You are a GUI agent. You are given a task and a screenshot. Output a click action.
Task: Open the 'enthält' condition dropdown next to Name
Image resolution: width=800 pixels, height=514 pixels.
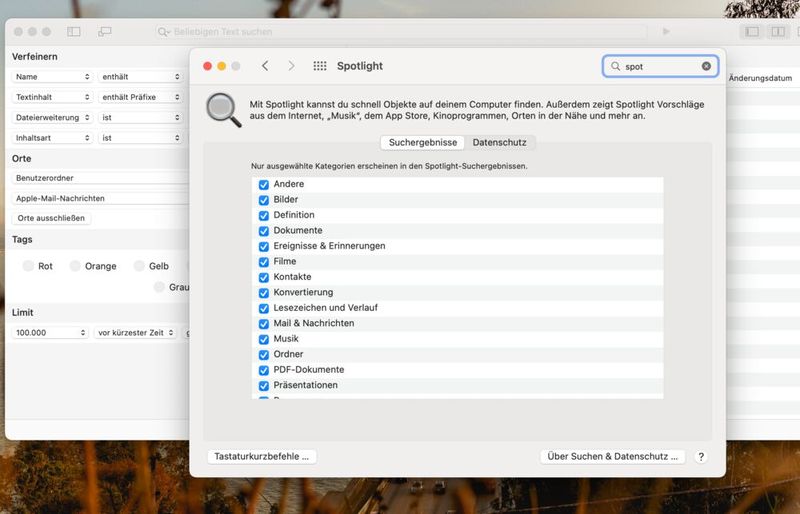pyautogui.click(x=140, y=77)
